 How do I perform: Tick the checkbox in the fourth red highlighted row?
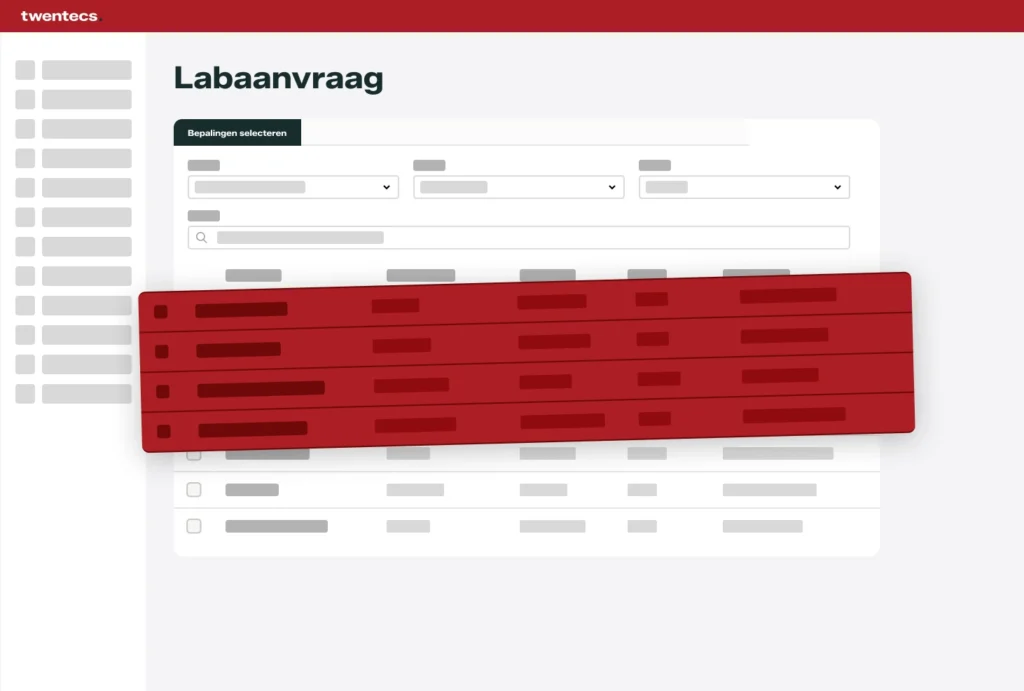click(x=164, y=432)
